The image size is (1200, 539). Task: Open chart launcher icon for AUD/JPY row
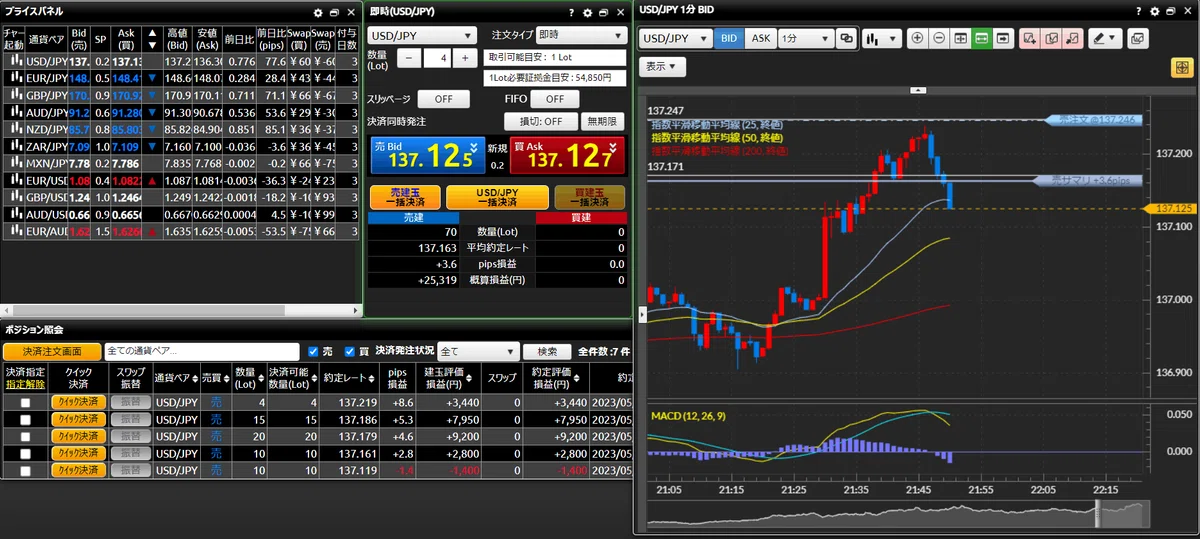click(15, 112)
